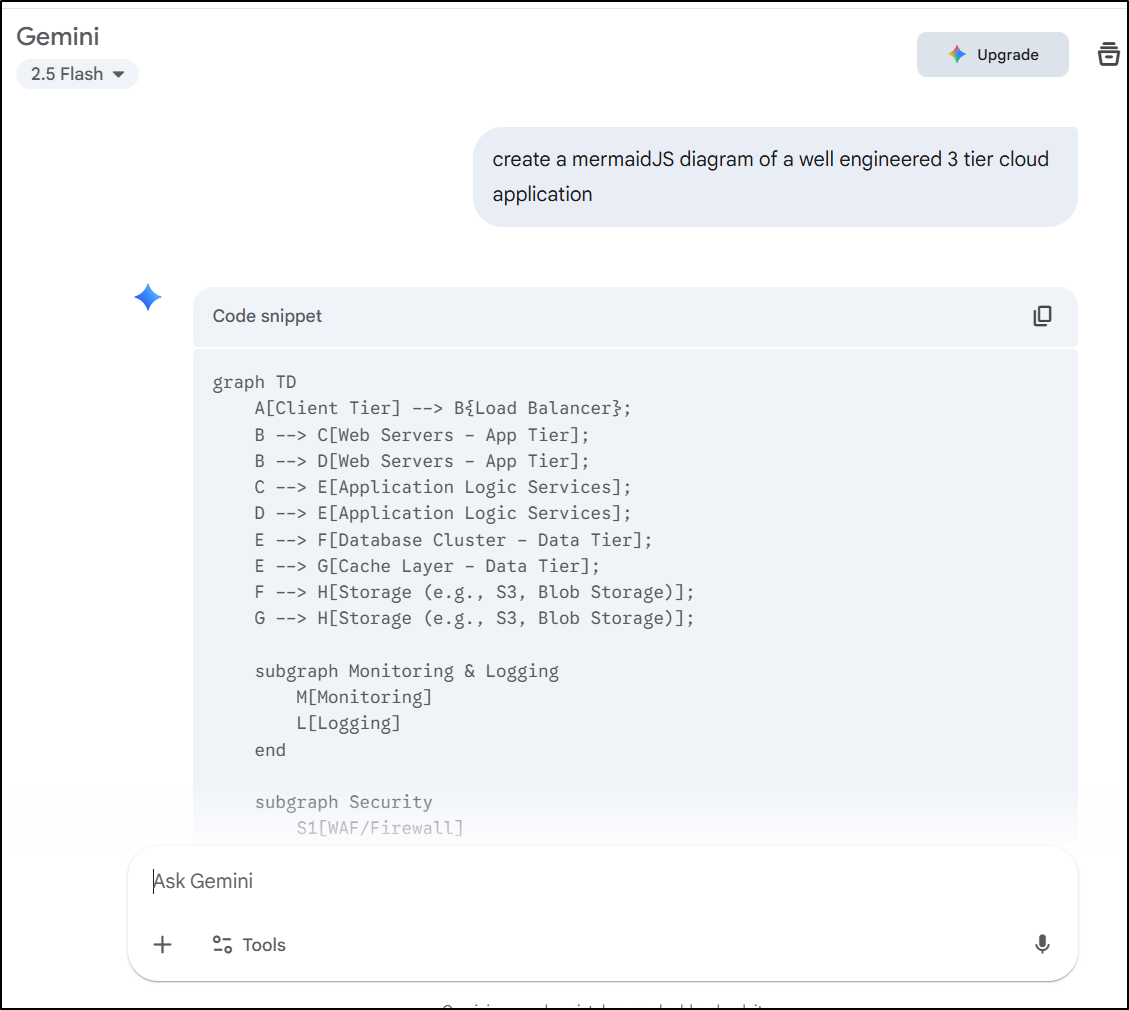1129x1010 pixels.
Task: Click the colorful sparkle inside the Upgrade button
Action: pos(957,55)
